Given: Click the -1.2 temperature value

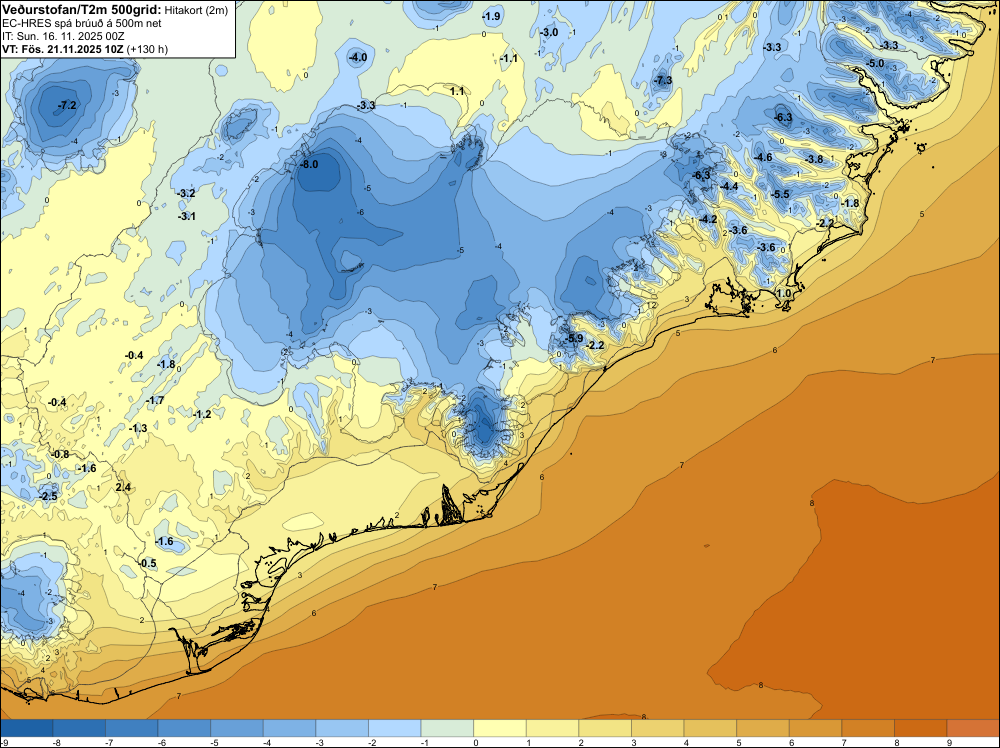Looking at the screenshot, I should pos(202,414).
